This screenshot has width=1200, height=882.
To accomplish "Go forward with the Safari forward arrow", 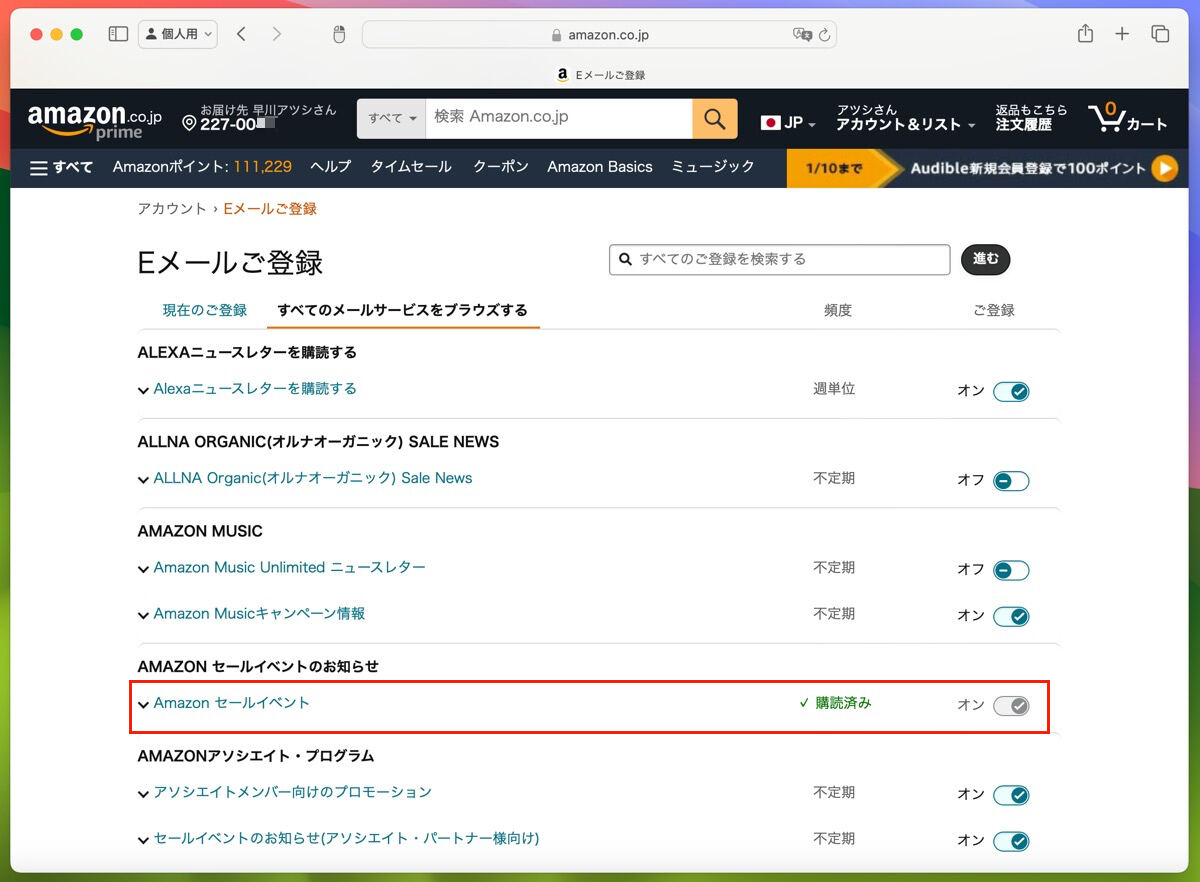I will pos(277,34).
